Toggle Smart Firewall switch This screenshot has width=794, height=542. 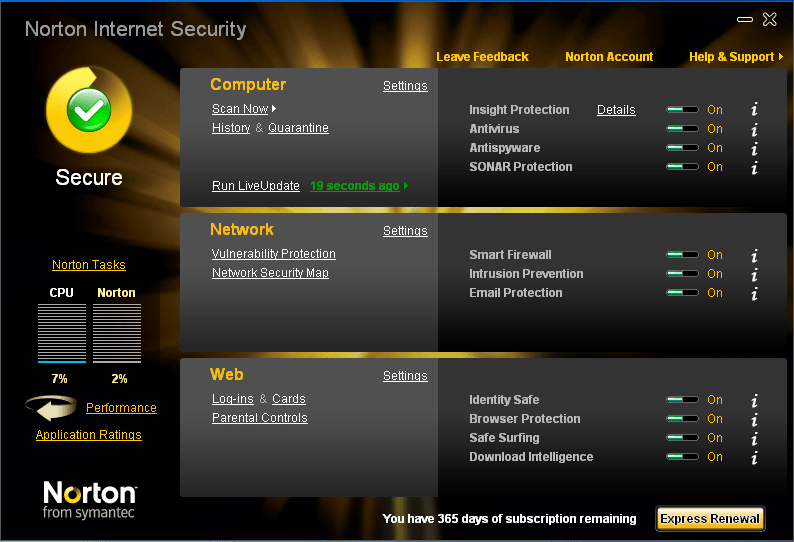[x=682, y=255]
